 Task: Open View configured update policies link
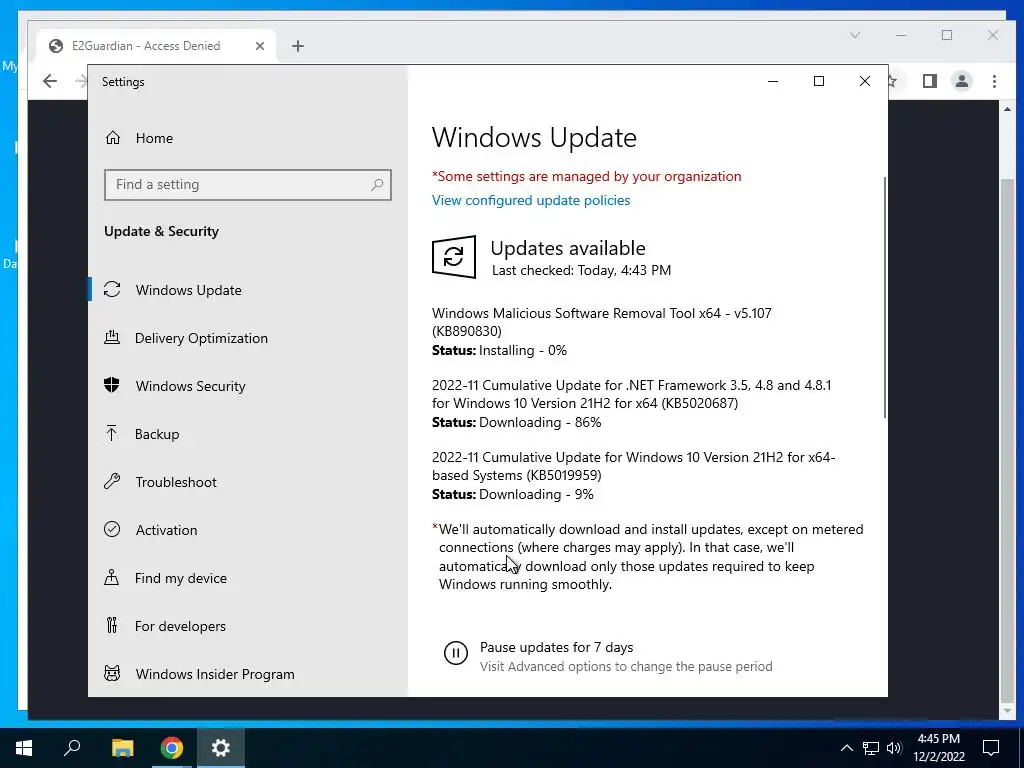click(531, 200)
